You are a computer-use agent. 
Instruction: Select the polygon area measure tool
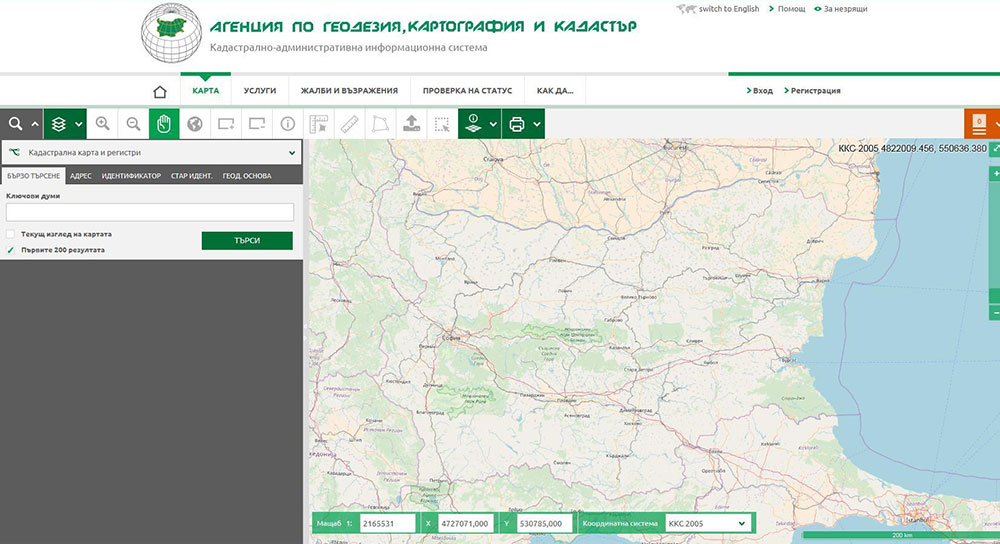pos(380,124)
